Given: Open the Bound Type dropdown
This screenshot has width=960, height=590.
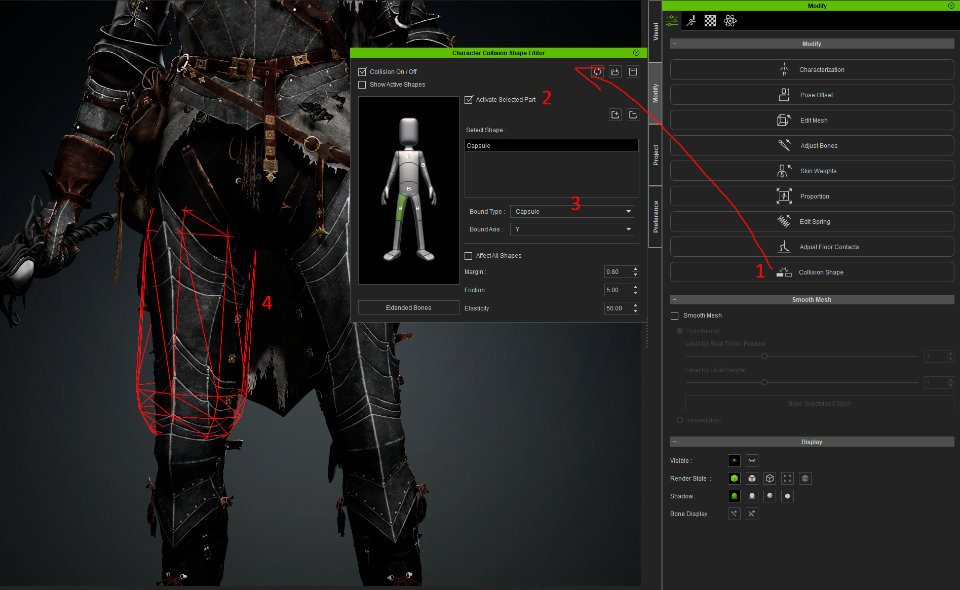Looking at the screenshot, I should click(572, 212).
